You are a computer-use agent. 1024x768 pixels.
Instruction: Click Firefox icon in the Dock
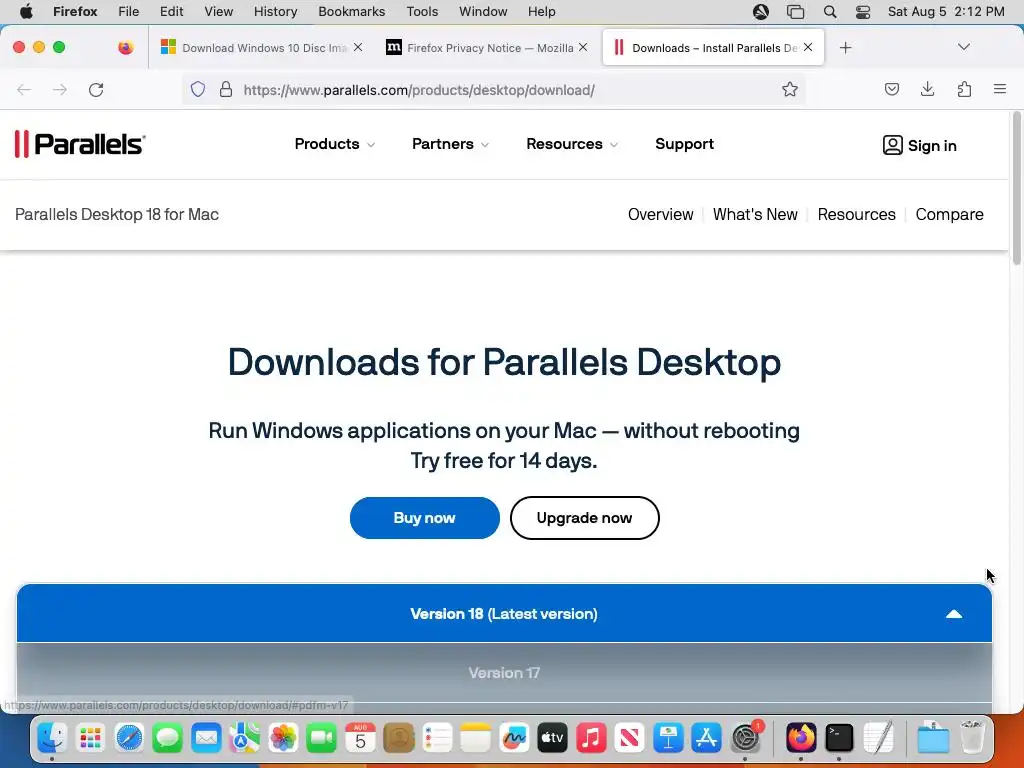pos(801,739)
